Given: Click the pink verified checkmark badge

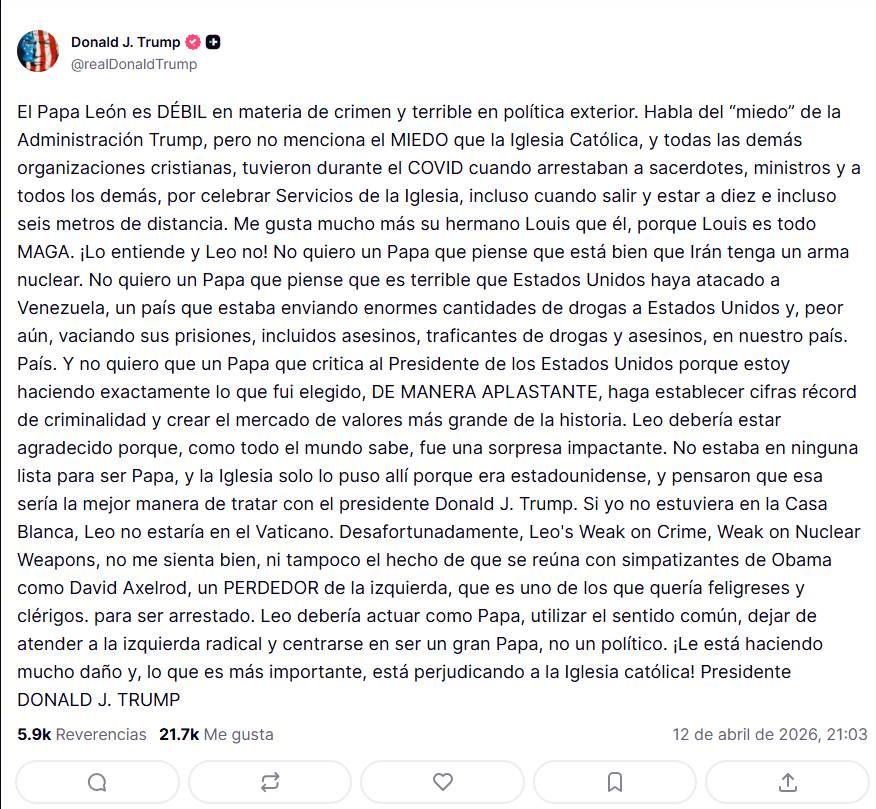Looking at the screenshot, I should pos(194,42).
